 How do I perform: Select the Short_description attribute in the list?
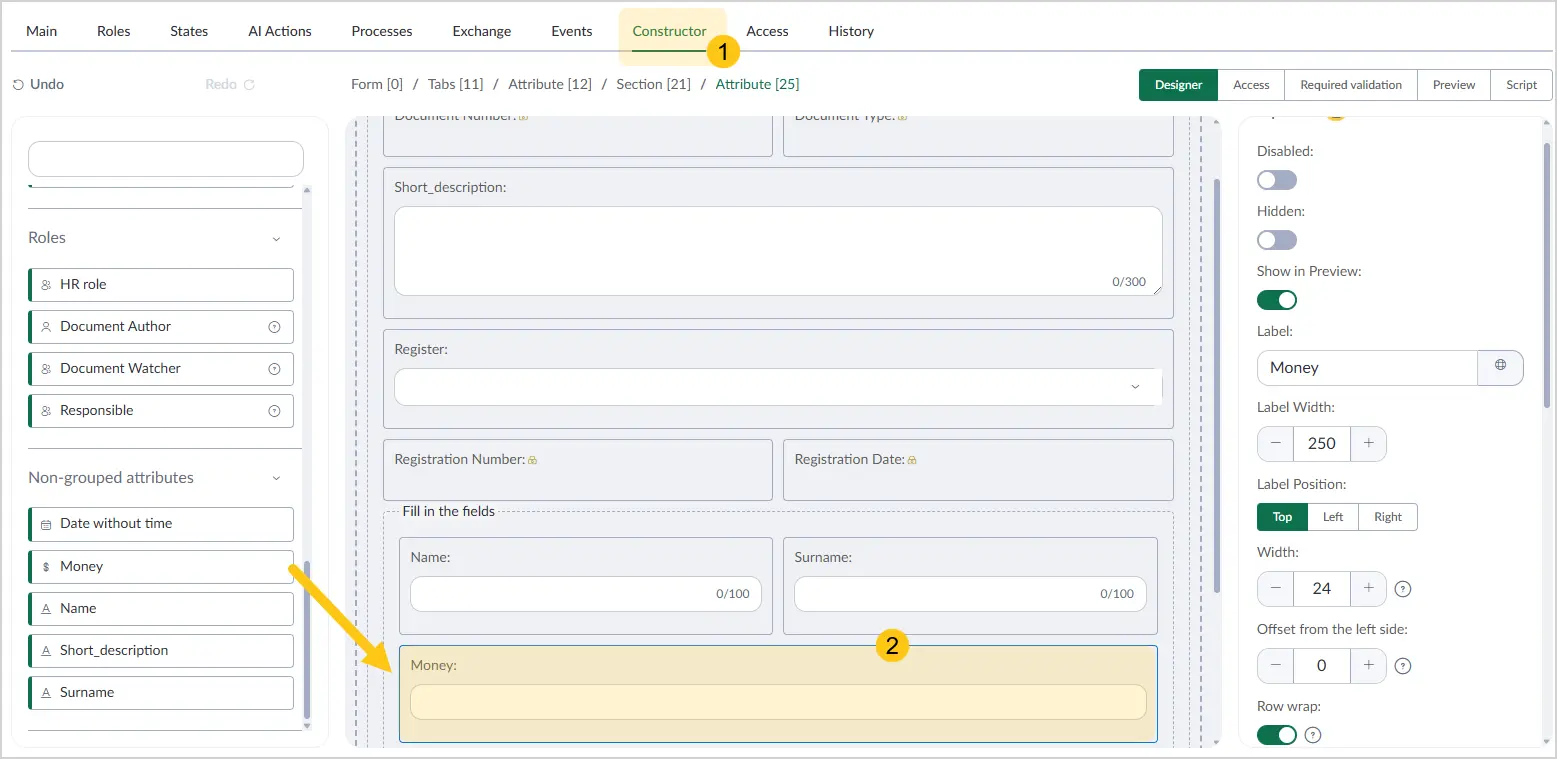click(161, 650)
